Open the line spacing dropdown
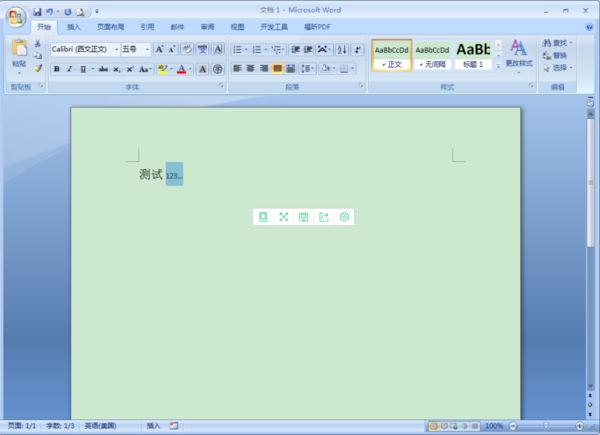 [x=307, y=69]
